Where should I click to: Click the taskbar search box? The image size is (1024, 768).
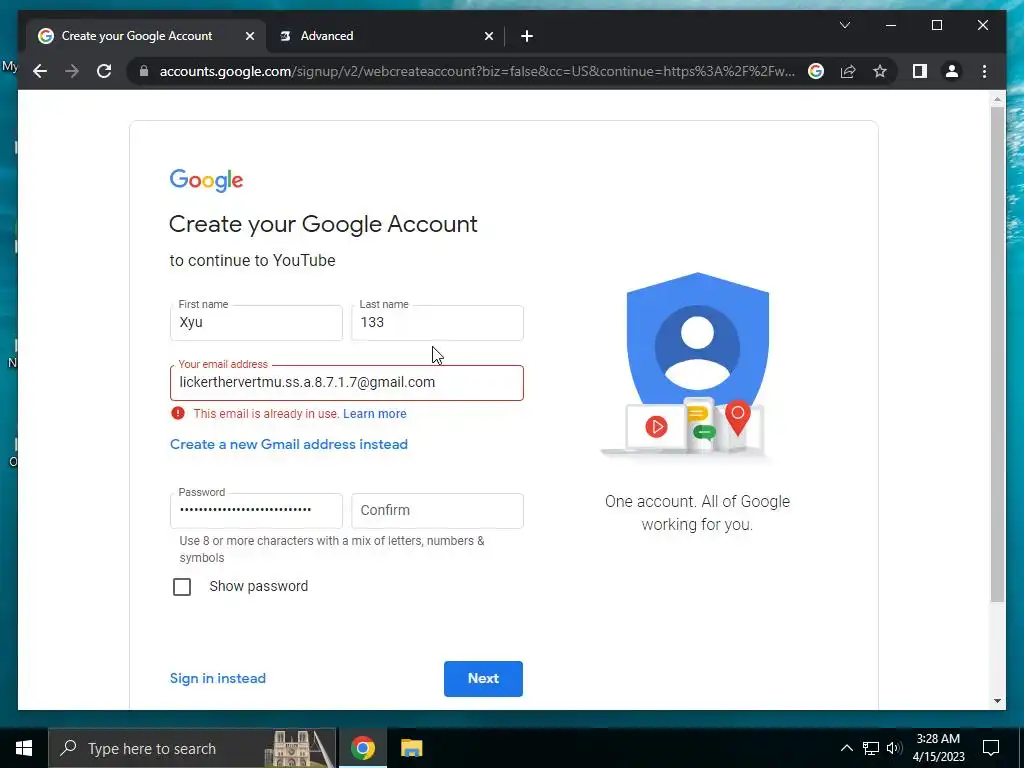point(193,748)
